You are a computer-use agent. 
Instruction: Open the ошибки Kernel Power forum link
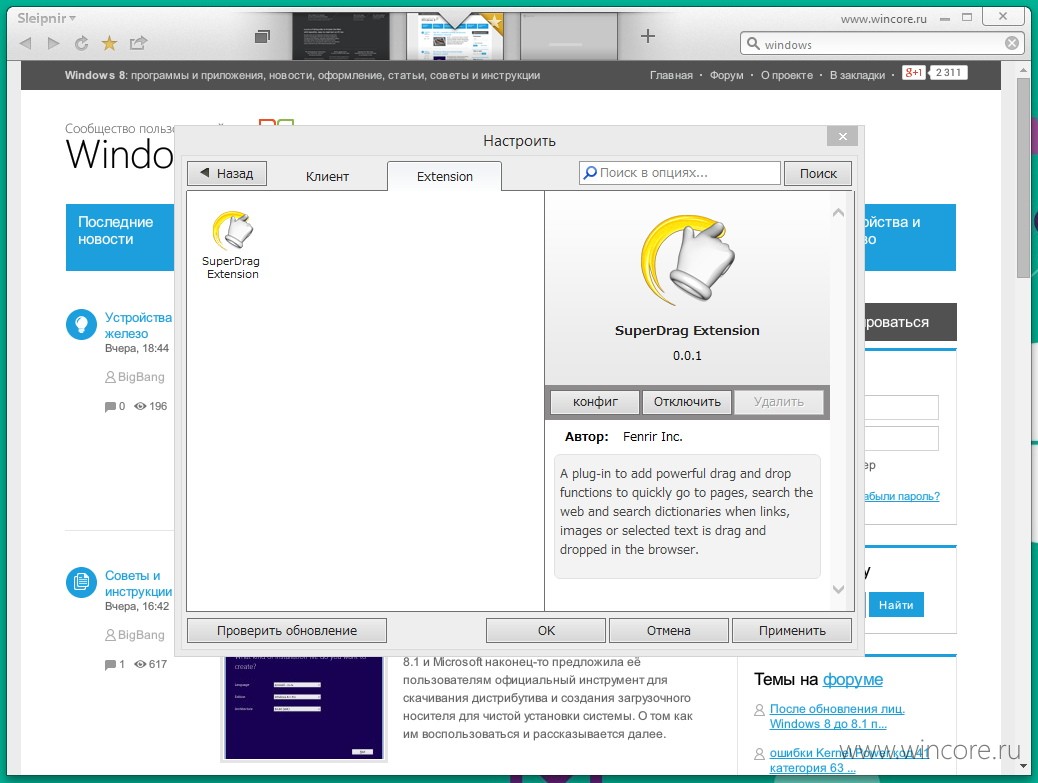[849, 760]
